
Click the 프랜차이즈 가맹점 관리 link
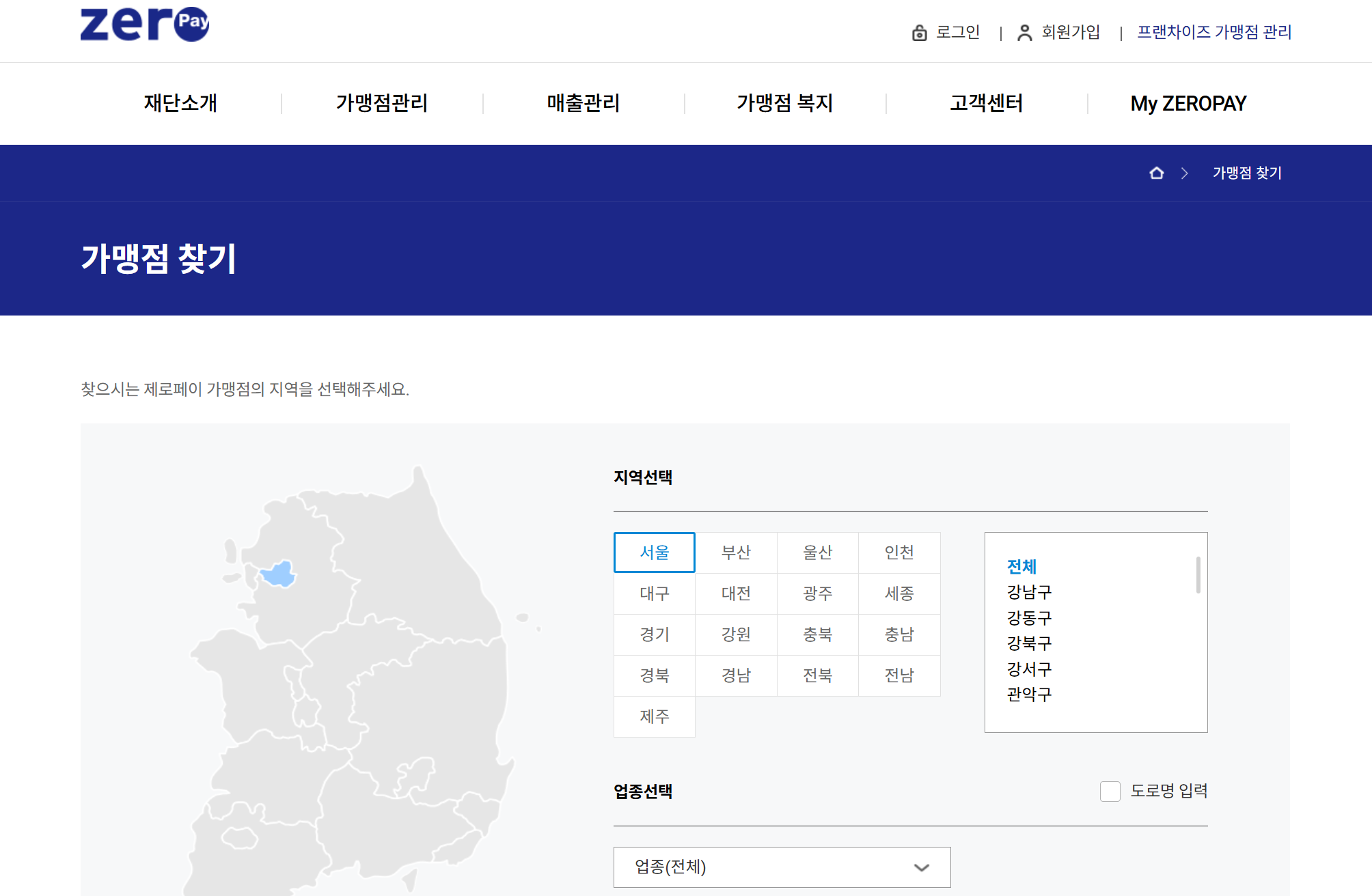1213,32
